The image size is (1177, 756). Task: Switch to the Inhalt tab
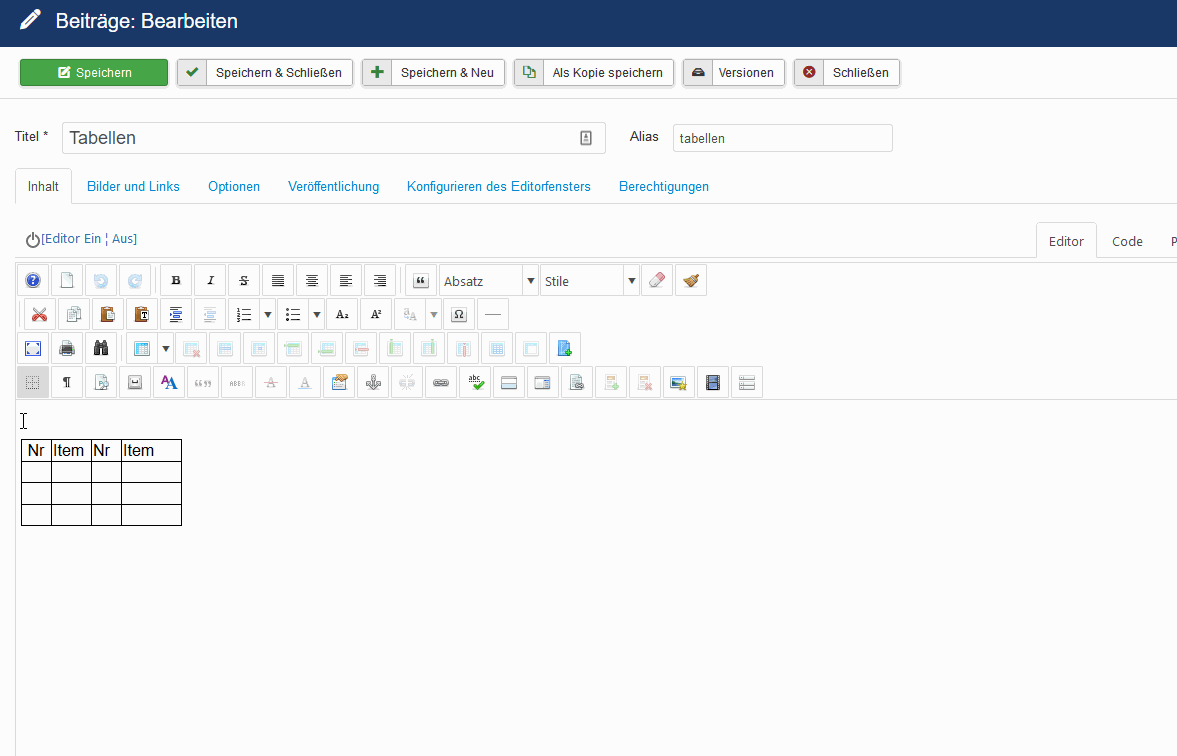pos(43,186)
